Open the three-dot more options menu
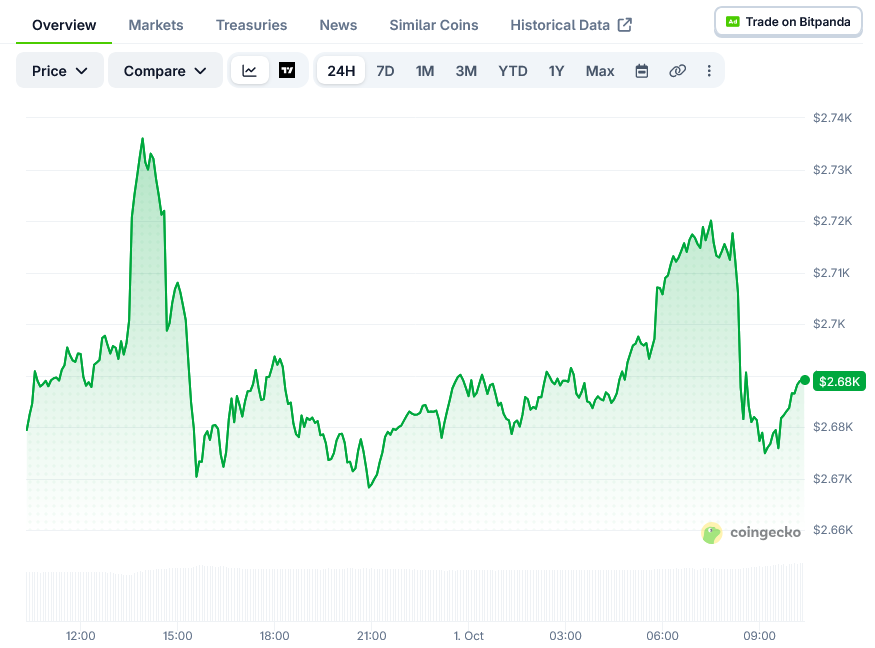 [709, 71]
